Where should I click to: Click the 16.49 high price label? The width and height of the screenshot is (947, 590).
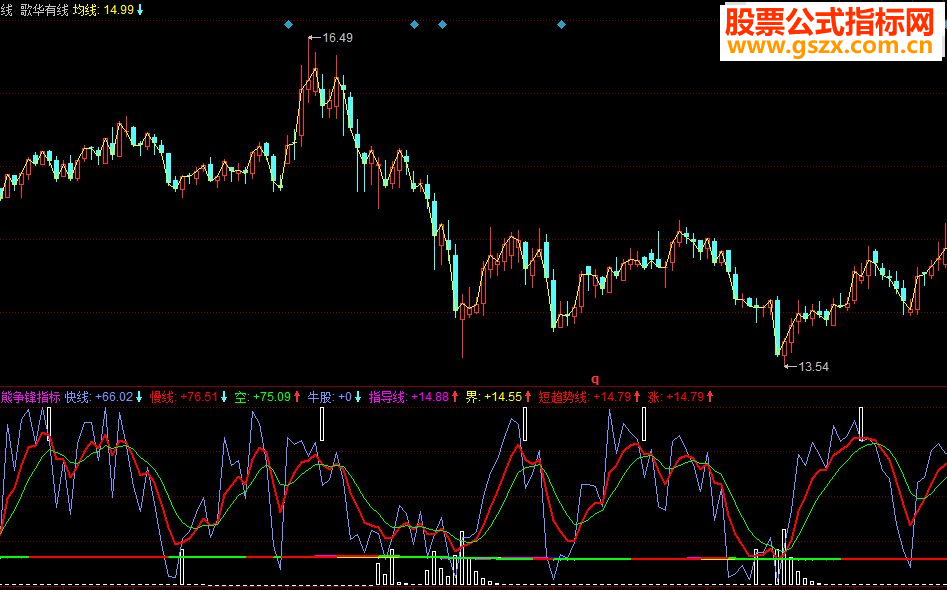(337, 37)
